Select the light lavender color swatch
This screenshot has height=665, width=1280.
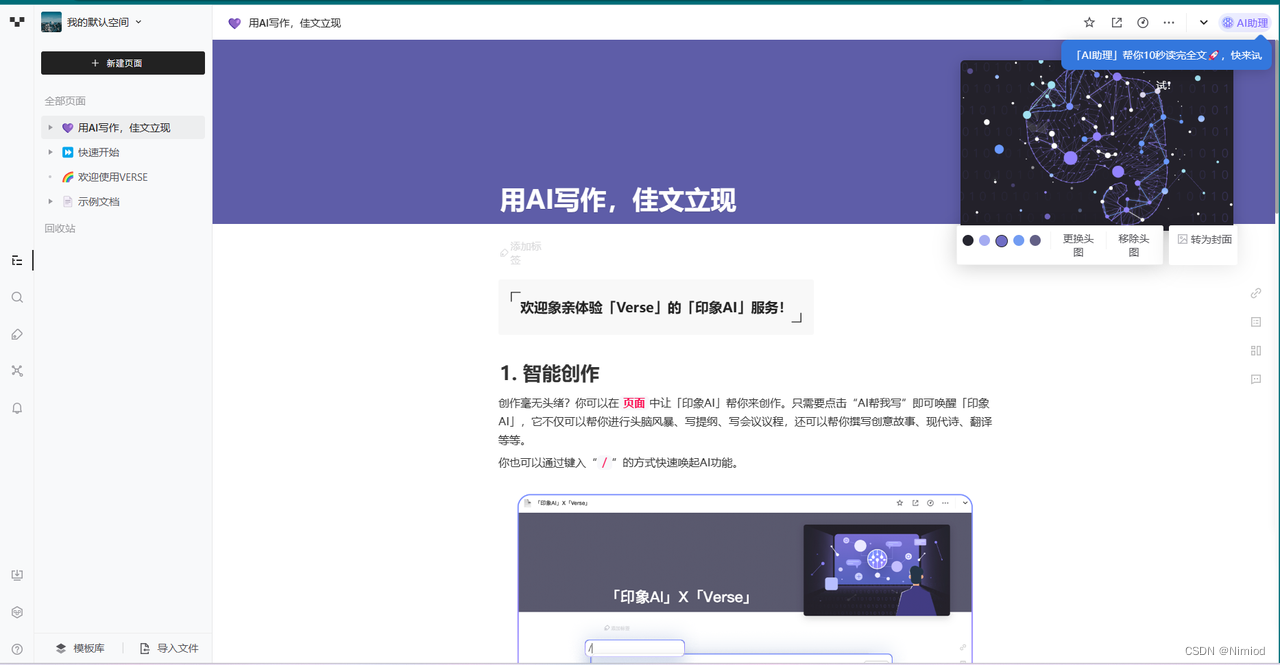985,240
